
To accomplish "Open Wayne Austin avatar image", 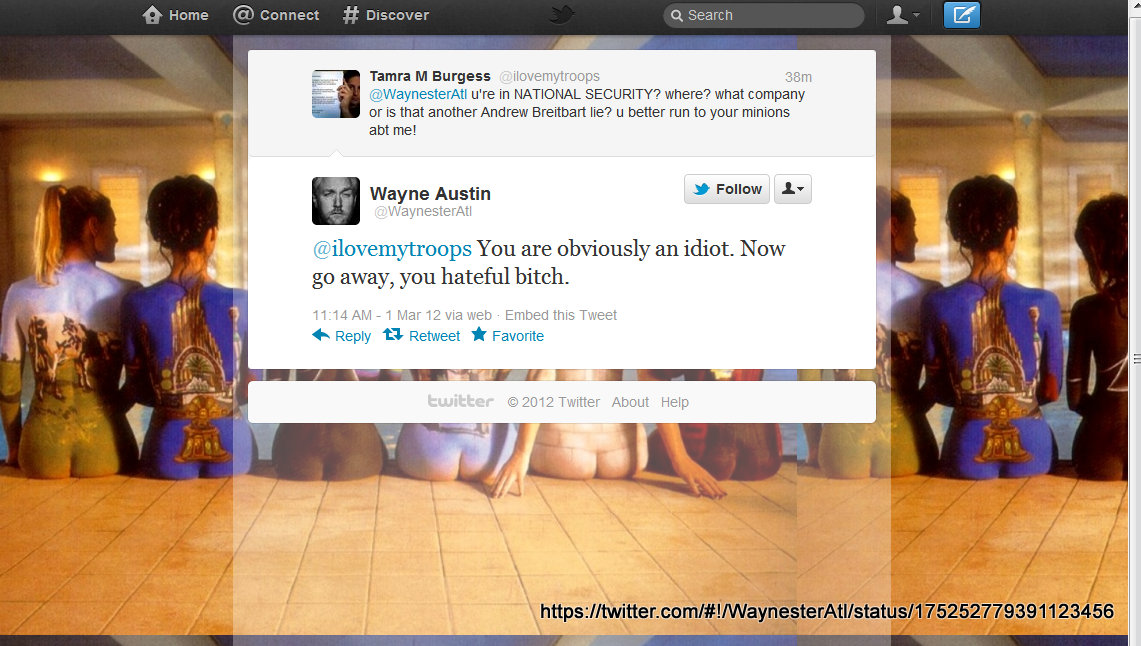I will tap(335, 201).
